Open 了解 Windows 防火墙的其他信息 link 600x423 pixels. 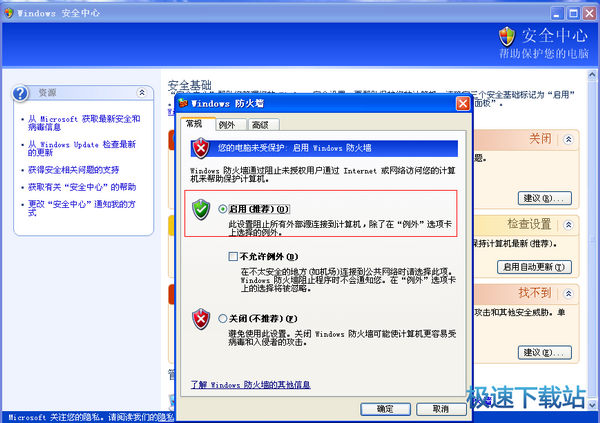(x=251, y=384)
